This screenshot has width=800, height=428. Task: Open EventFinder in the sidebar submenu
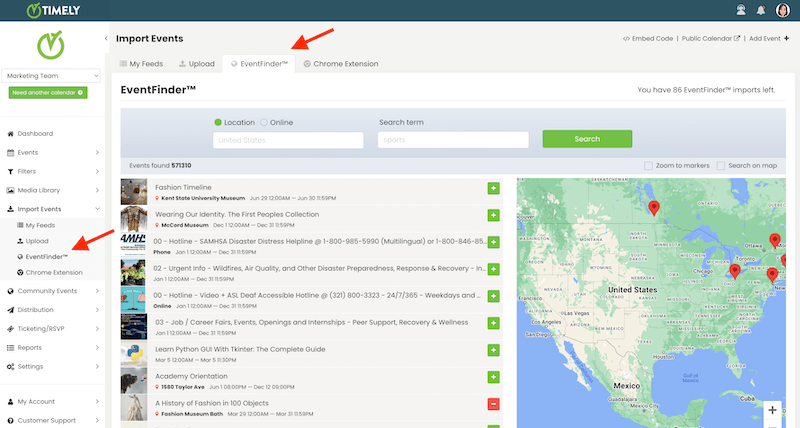[42, 257]
